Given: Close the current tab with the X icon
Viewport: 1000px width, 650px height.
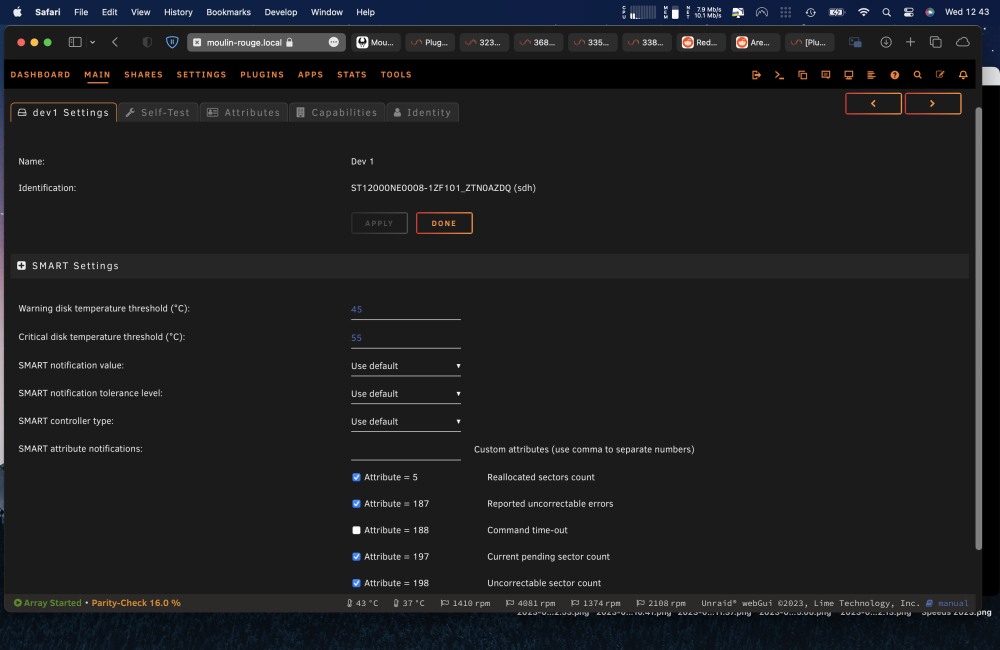Looking at the screenshot, I should pos(197,42).
